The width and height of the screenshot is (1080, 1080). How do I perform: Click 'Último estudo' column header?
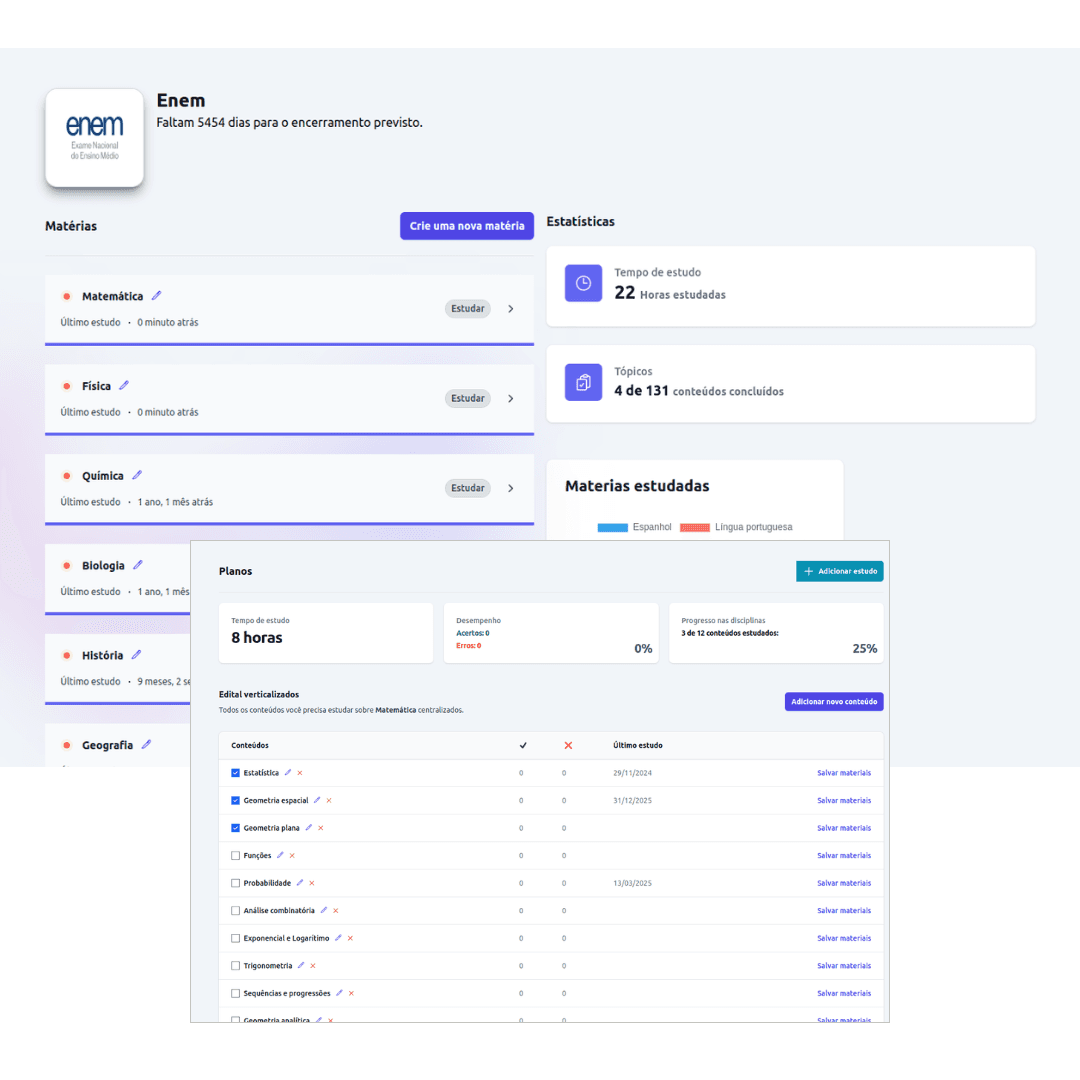click(638, 745)
